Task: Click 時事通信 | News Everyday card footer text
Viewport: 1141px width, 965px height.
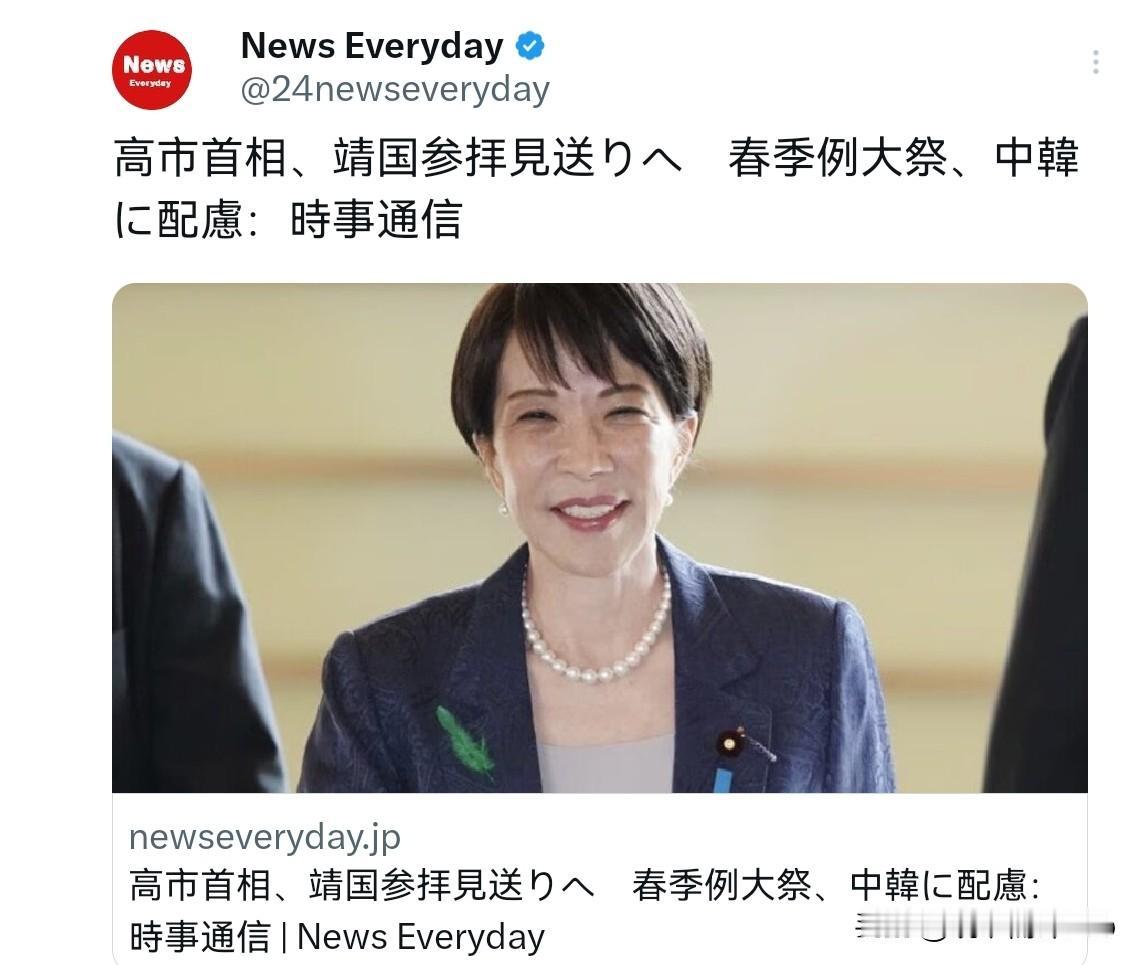Action: point(337,937)
